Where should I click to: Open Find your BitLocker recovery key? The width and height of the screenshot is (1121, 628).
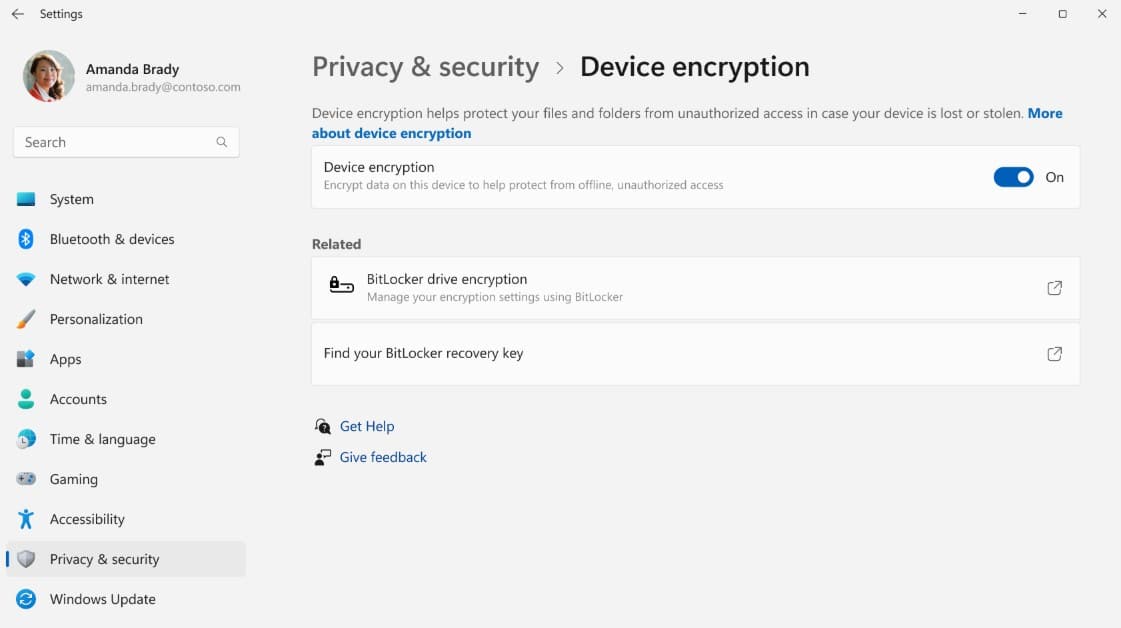[x=696, y=354]
